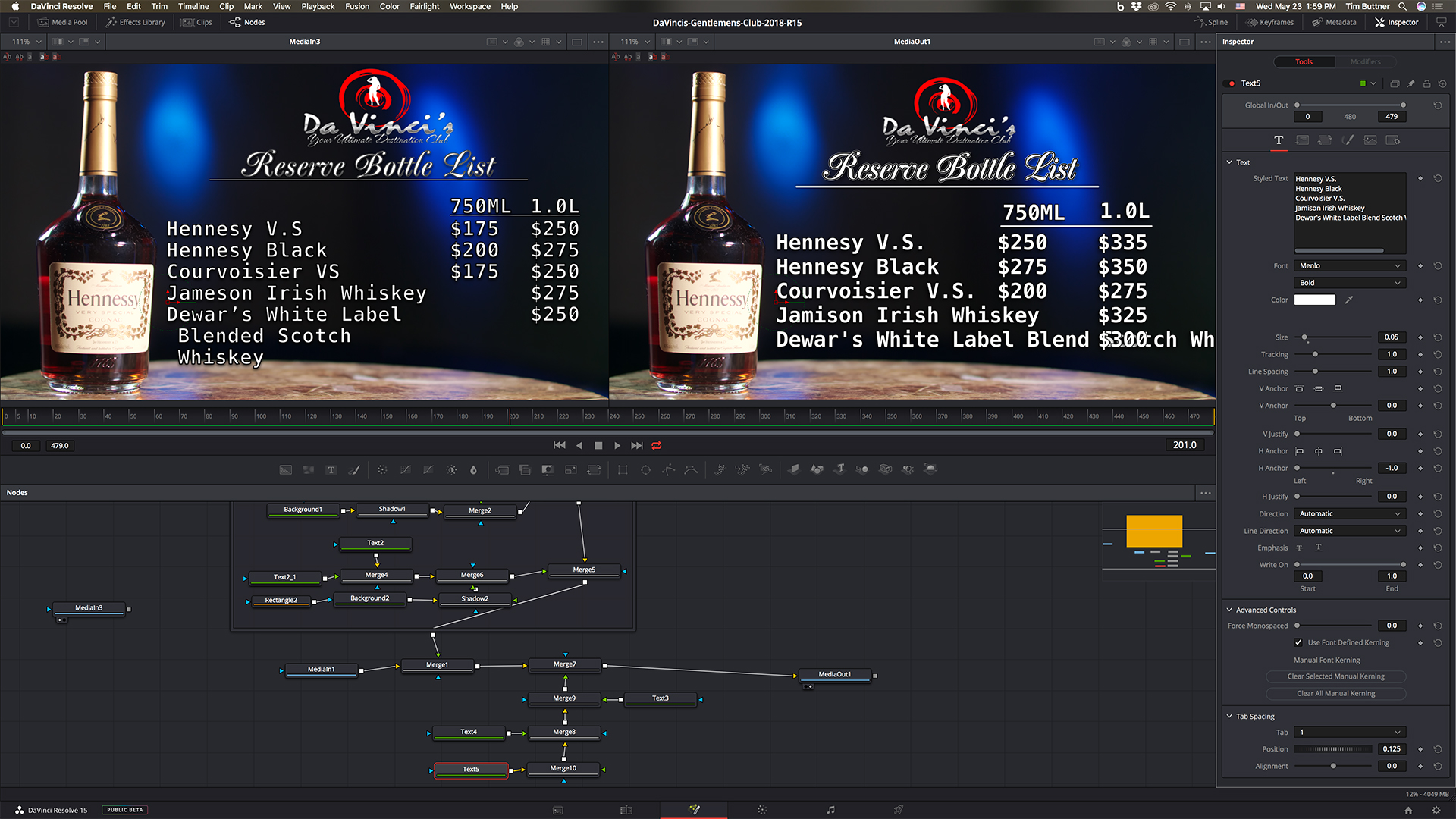Adjust the Tracking slider

click(1335, 355)
